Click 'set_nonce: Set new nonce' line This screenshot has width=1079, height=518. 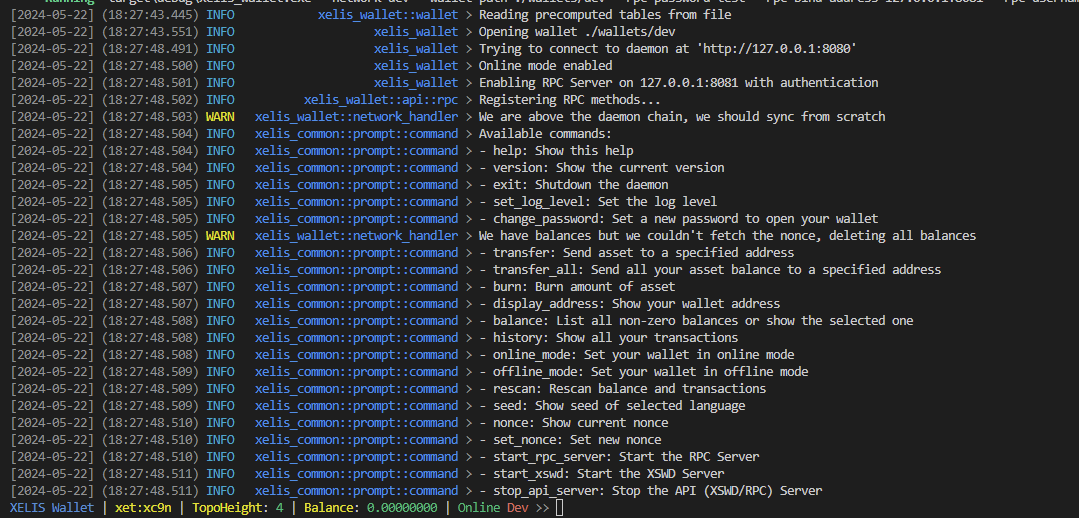coord(570,440)
